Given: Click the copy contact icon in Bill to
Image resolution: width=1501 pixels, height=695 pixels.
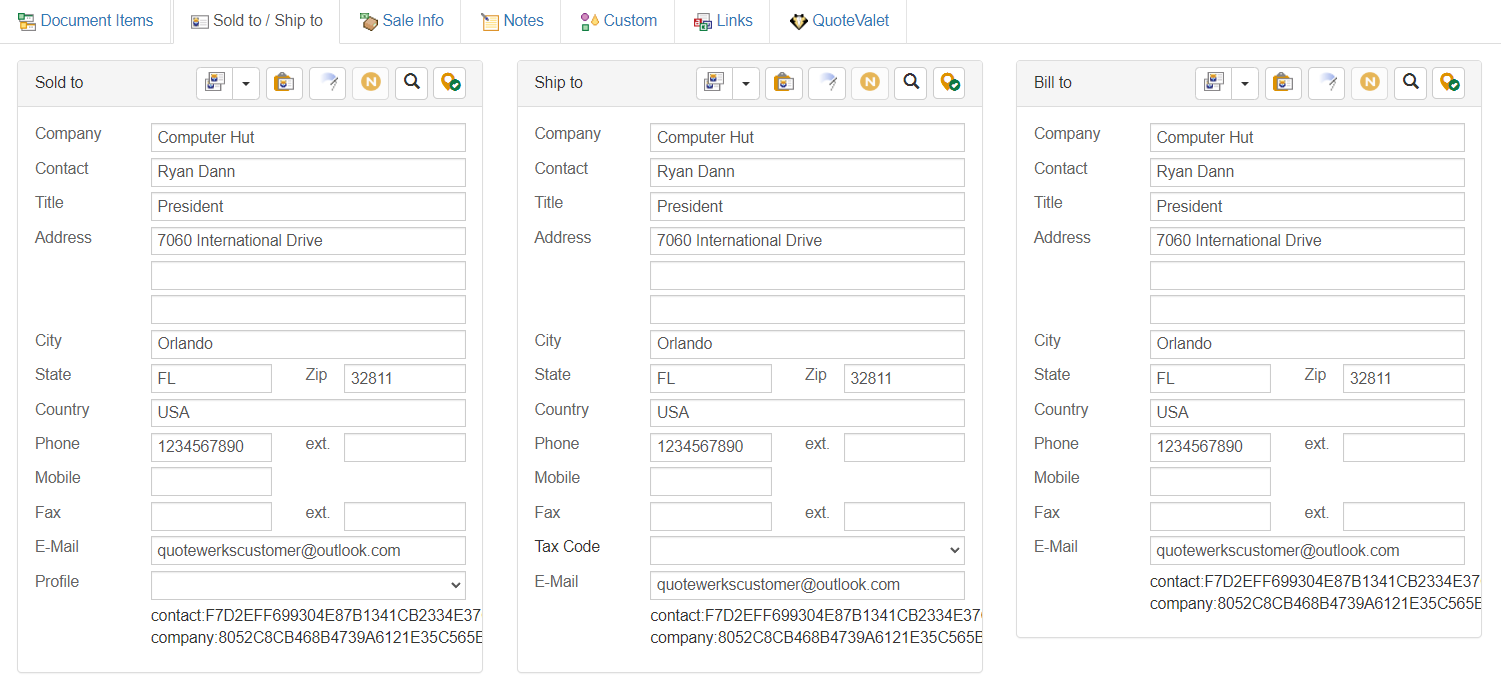Looking at the screenshot, I should tap(1214, 83).
